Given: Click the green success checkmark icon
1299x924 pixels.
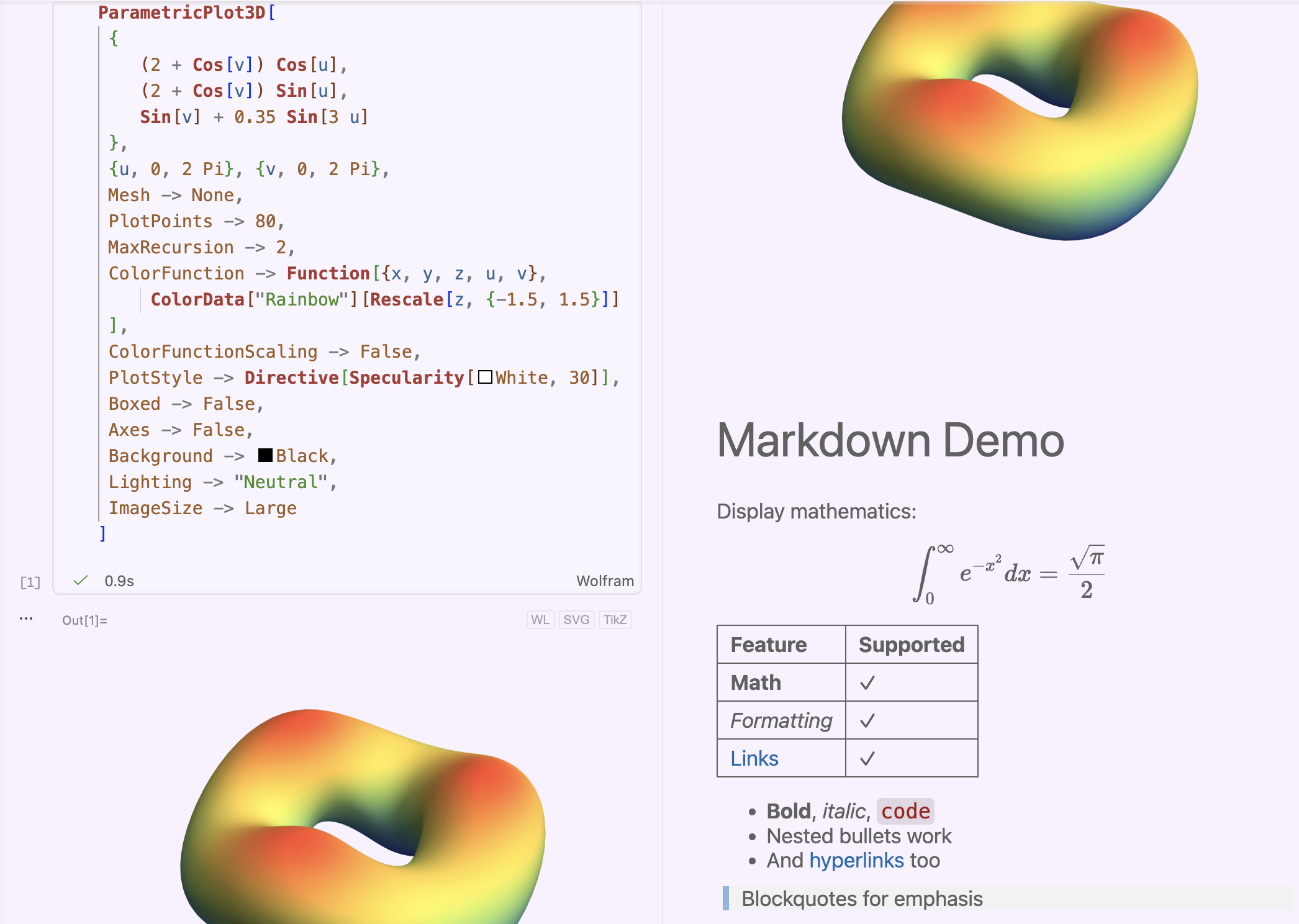Looking at the screenshot, I should point(81,581).
